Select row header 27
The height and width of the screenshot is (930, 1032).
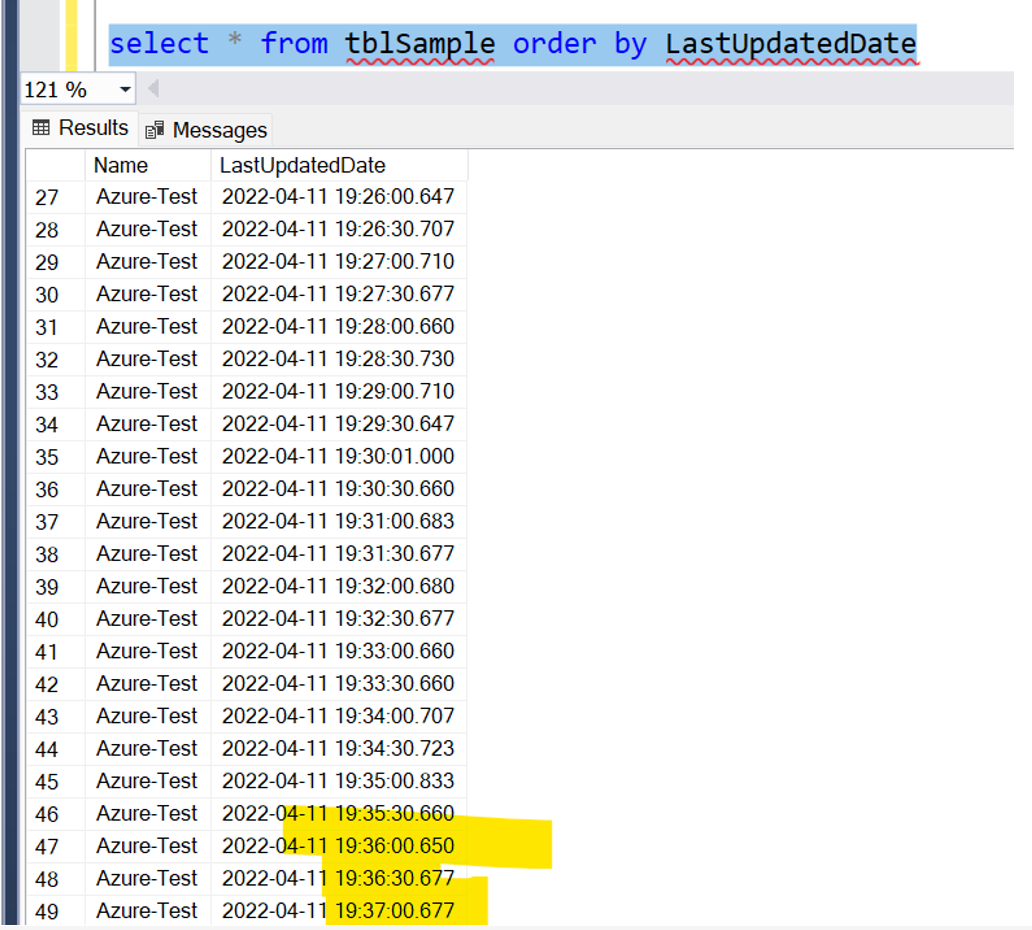click(55, 197)
